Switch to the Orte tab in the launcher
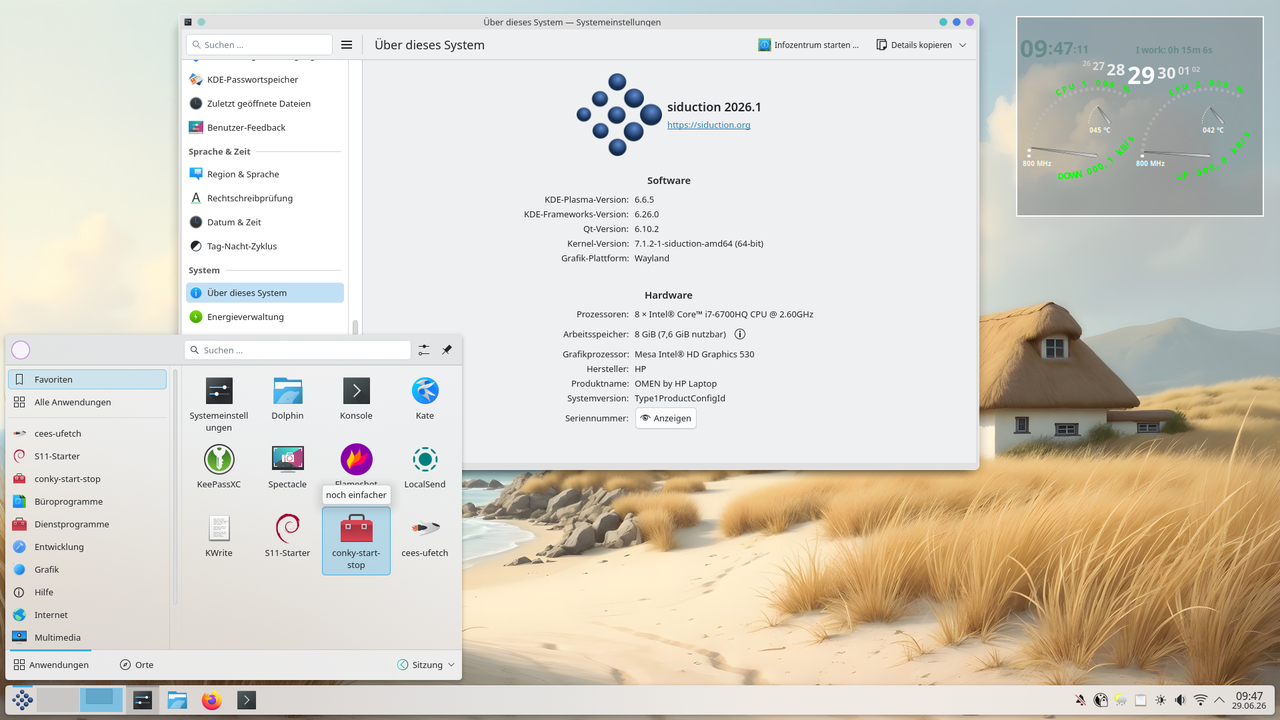The image size is (1280, 720). point(136,665)
